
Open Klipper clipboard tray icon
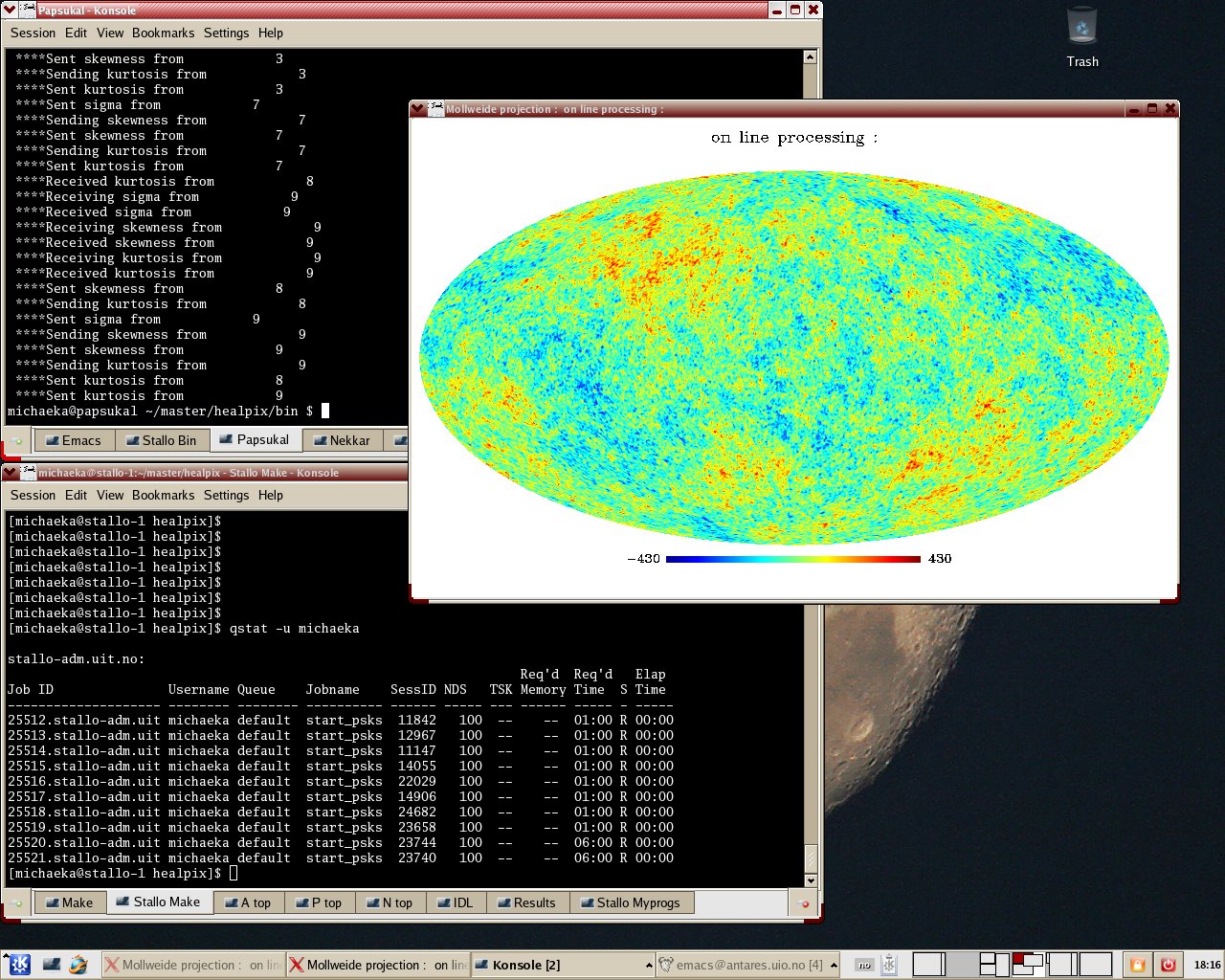click(x=889, y=965)
